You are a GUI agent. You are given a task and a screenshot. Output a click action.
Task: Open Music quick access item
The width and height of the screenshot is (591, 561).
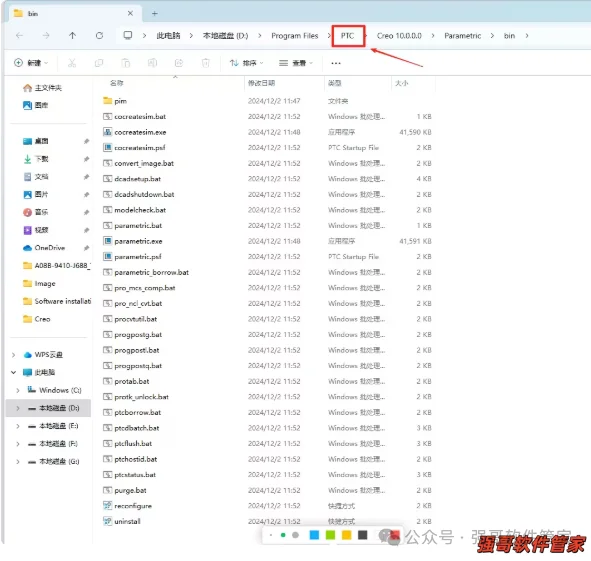(x=35, y=212)
